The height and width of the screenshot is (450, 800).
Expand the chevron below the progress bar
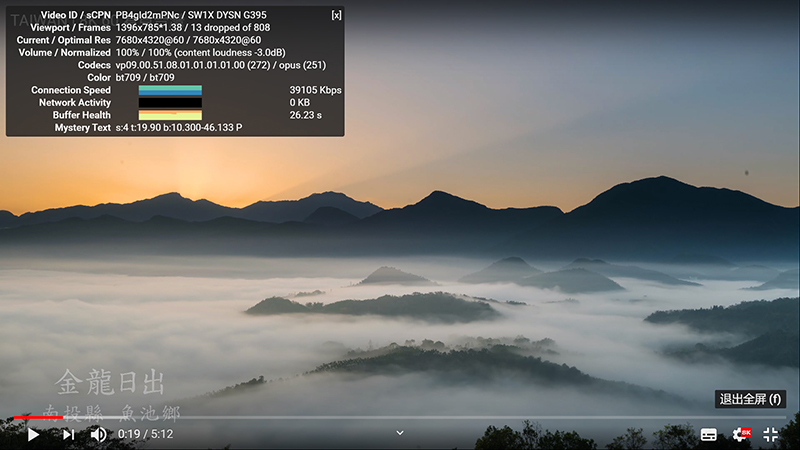pos(400,433)
